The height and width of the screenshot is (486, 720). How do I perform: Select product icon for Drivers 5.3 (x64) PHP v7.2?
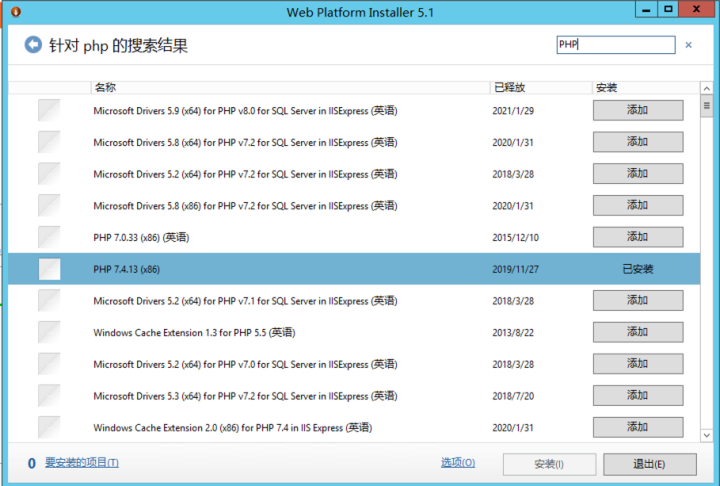pos(49,396)
